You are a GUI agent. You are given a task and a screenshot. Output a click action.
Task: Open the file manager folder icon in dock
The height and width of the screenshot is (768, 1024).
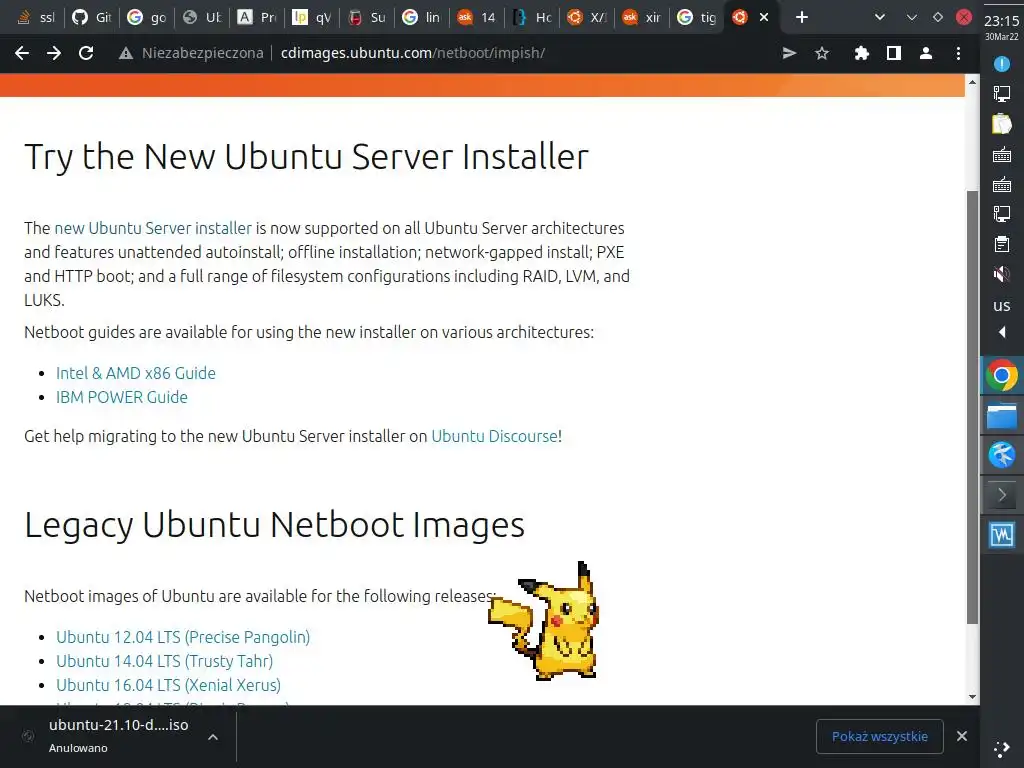pos(1002,415)
